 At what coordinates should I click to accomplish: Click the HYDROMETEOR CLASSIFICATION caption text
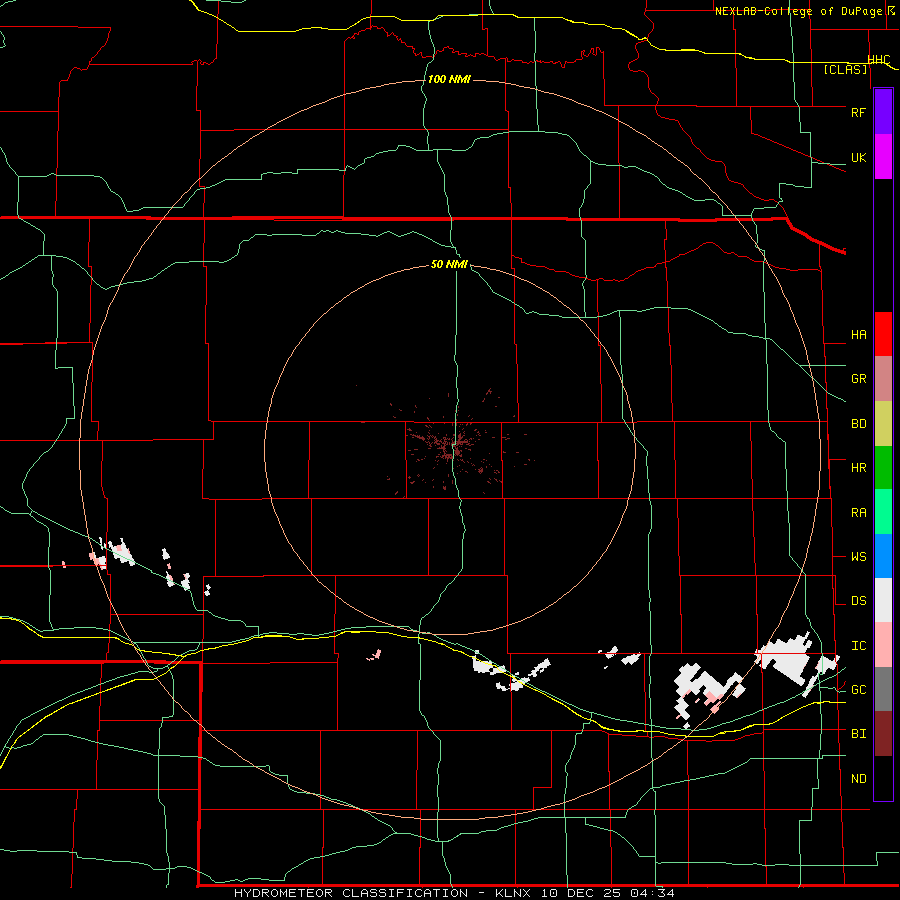[351, 893]
